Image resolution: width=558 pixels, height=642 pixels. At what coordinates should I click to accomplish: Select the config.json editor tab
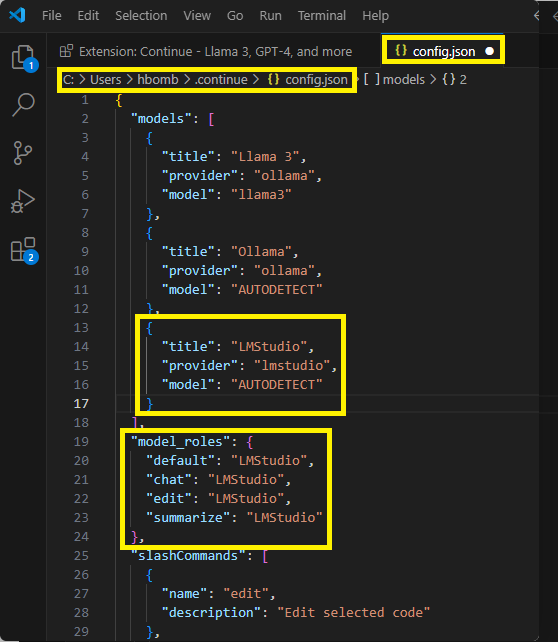(x=443, y=51)
